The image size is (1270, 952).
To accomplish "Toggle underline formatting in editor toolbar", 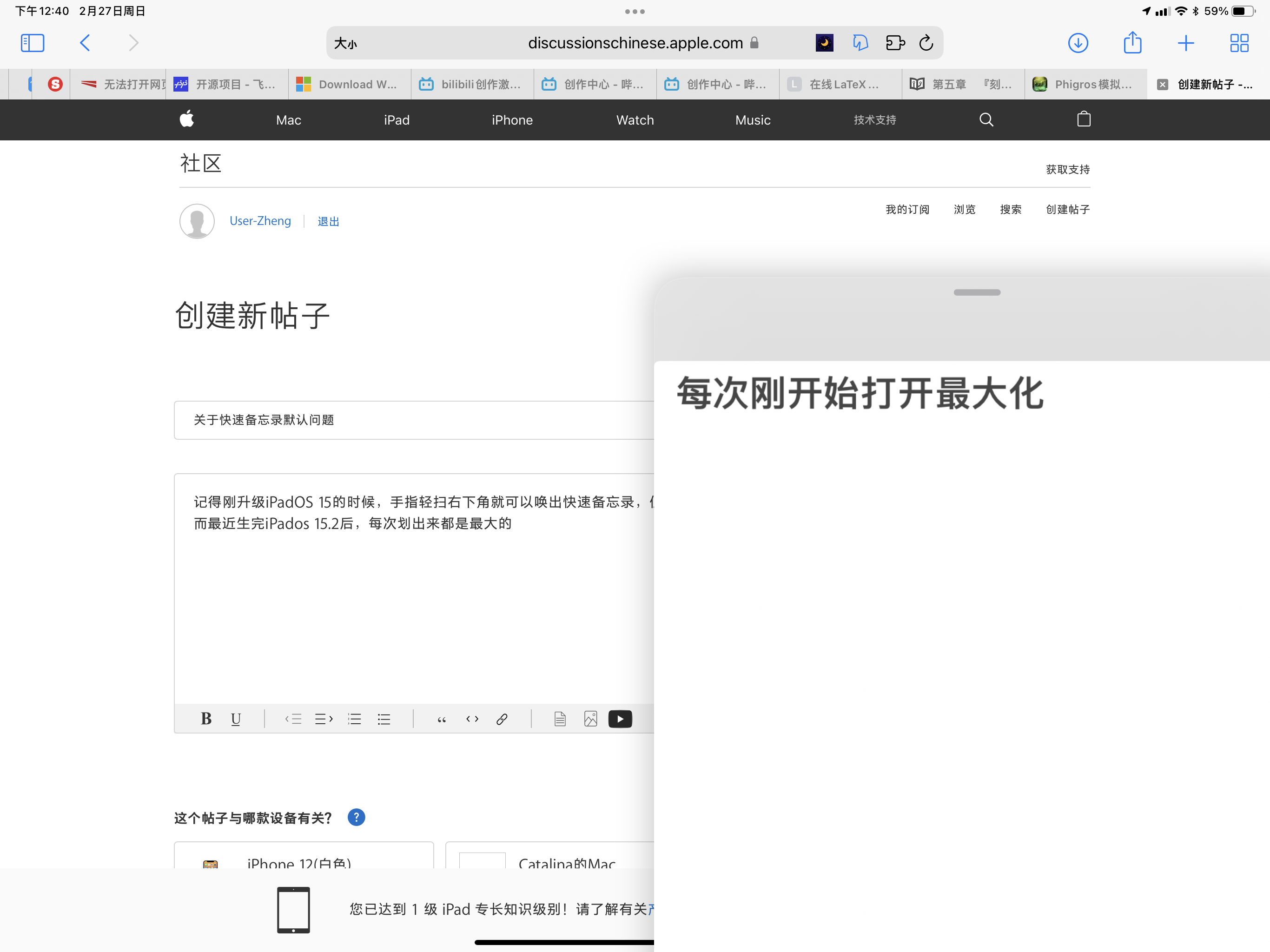I will (235, 719).
